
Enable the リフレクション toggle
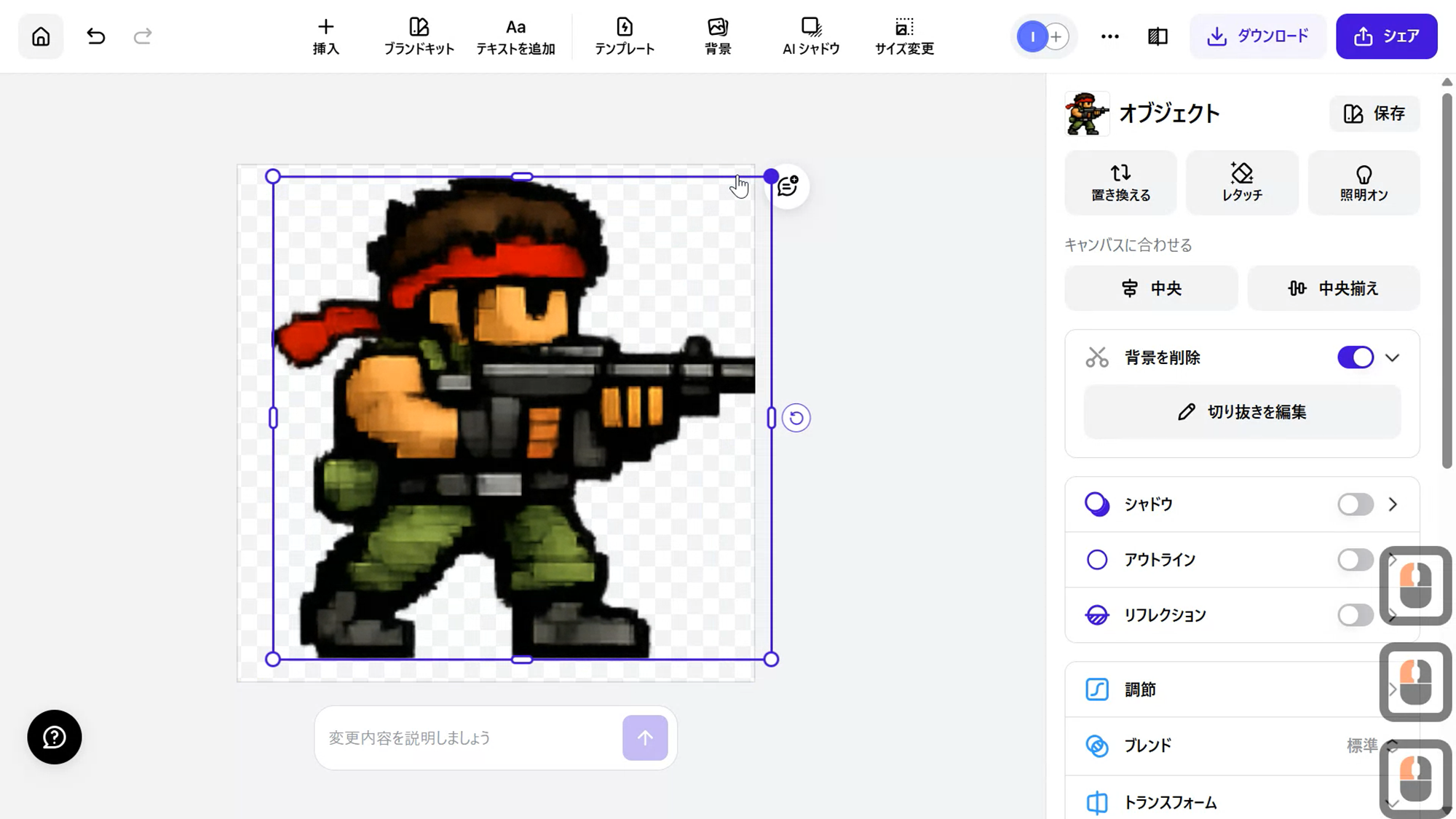pos(1356,615)
